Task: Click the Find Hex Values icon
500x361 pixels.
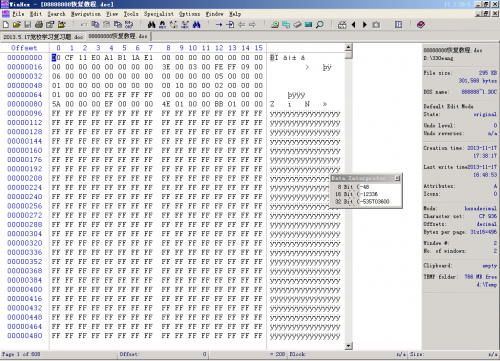Action: tap(163, 25)
